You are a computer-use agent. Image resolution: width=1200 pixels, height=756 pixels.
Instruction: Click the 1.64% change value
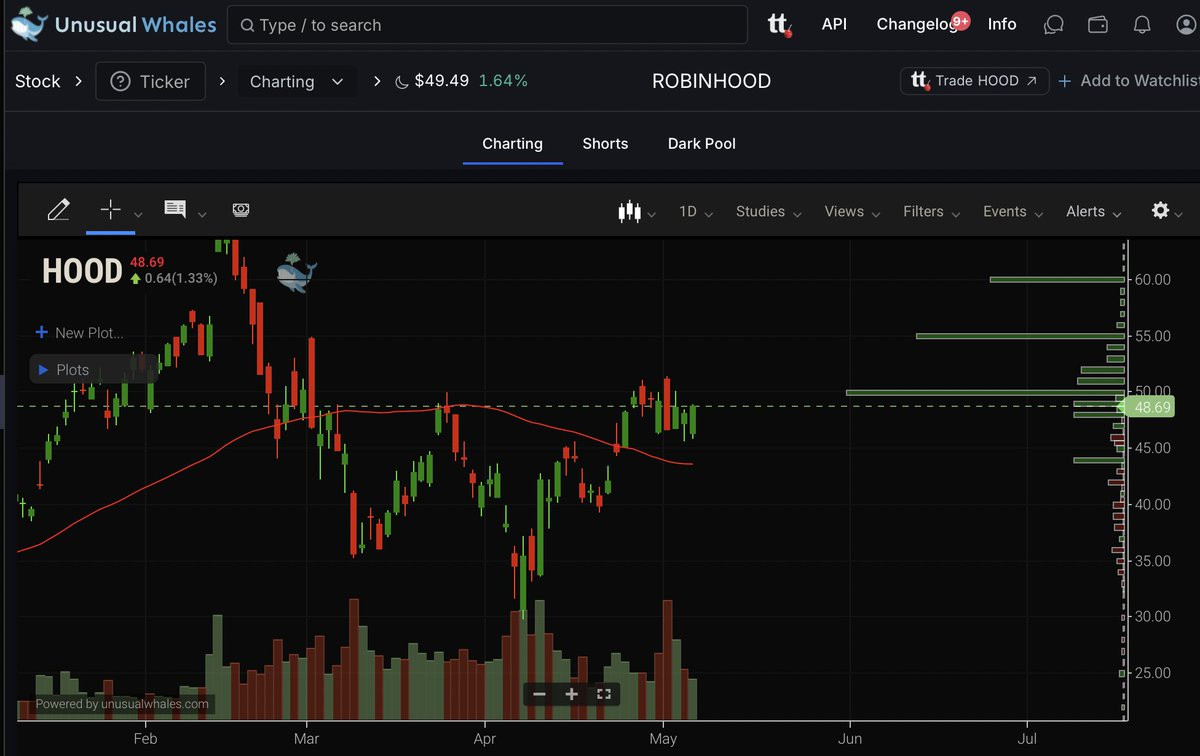click(503, 81)
